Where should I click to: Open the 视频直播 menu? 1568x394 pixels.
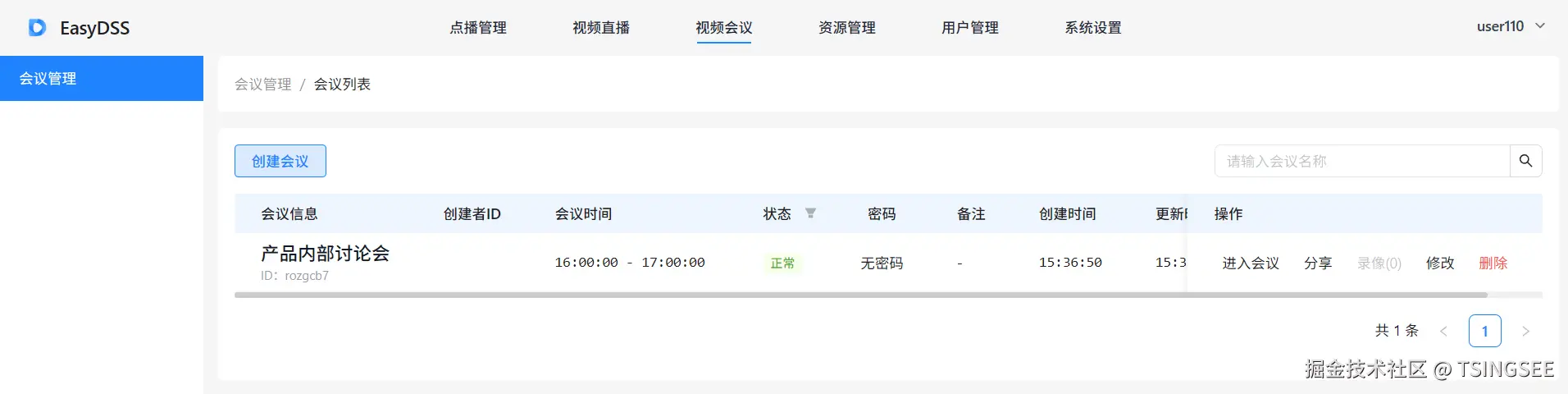coord(601,28)
